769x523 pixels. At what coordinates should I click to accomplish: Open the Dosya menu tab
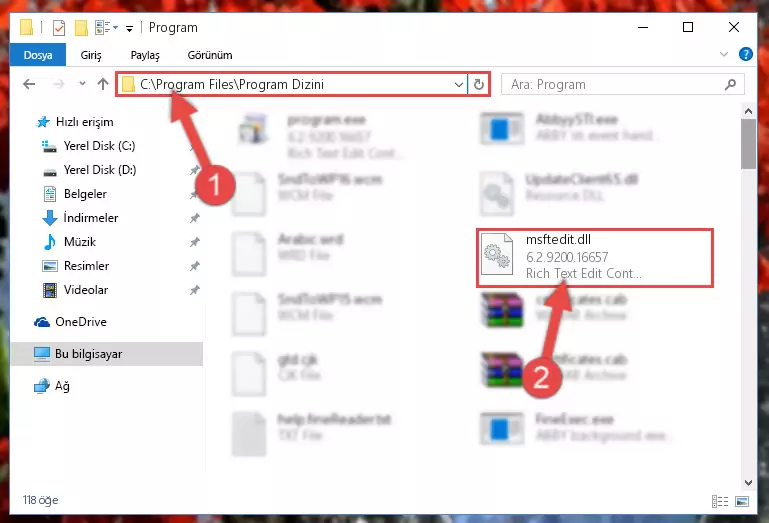38,55
